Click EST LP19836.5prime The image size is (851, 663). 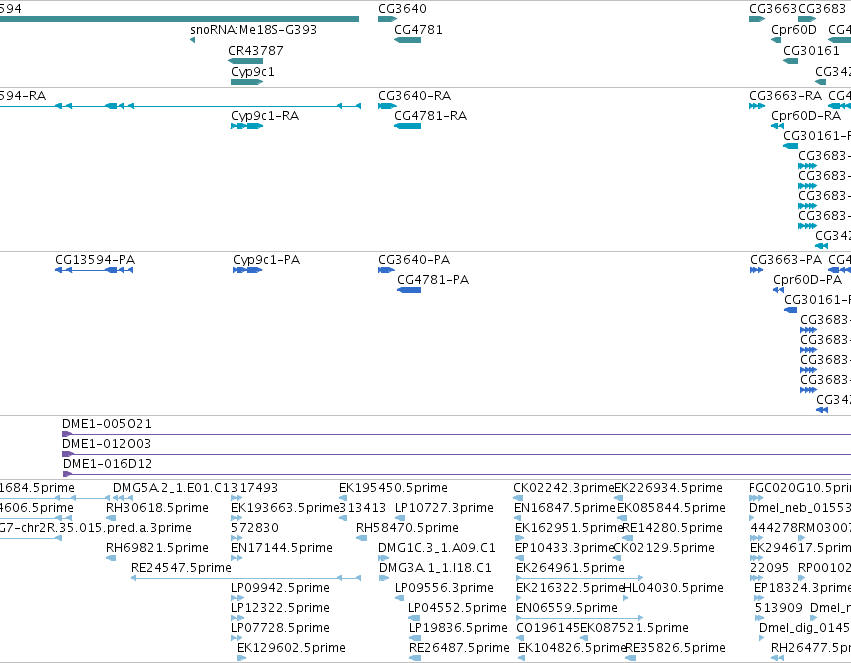click(x=459, y=628)
